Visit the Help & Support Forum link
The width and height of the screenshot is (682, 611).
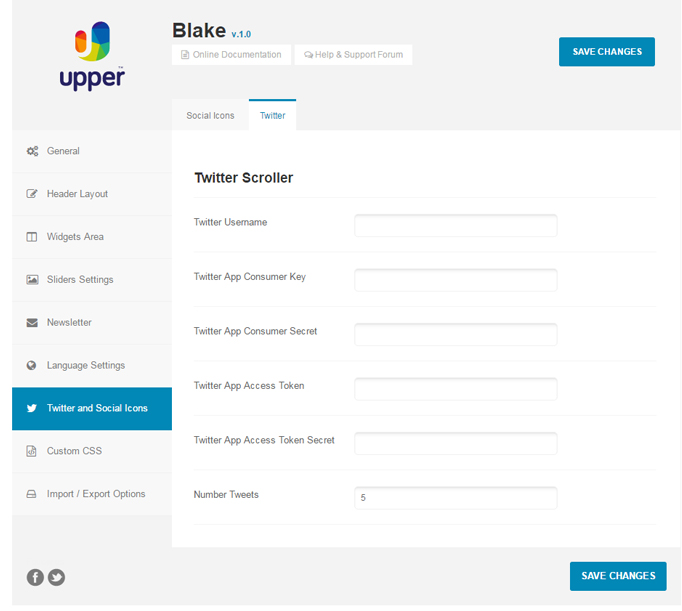(353, 55)
